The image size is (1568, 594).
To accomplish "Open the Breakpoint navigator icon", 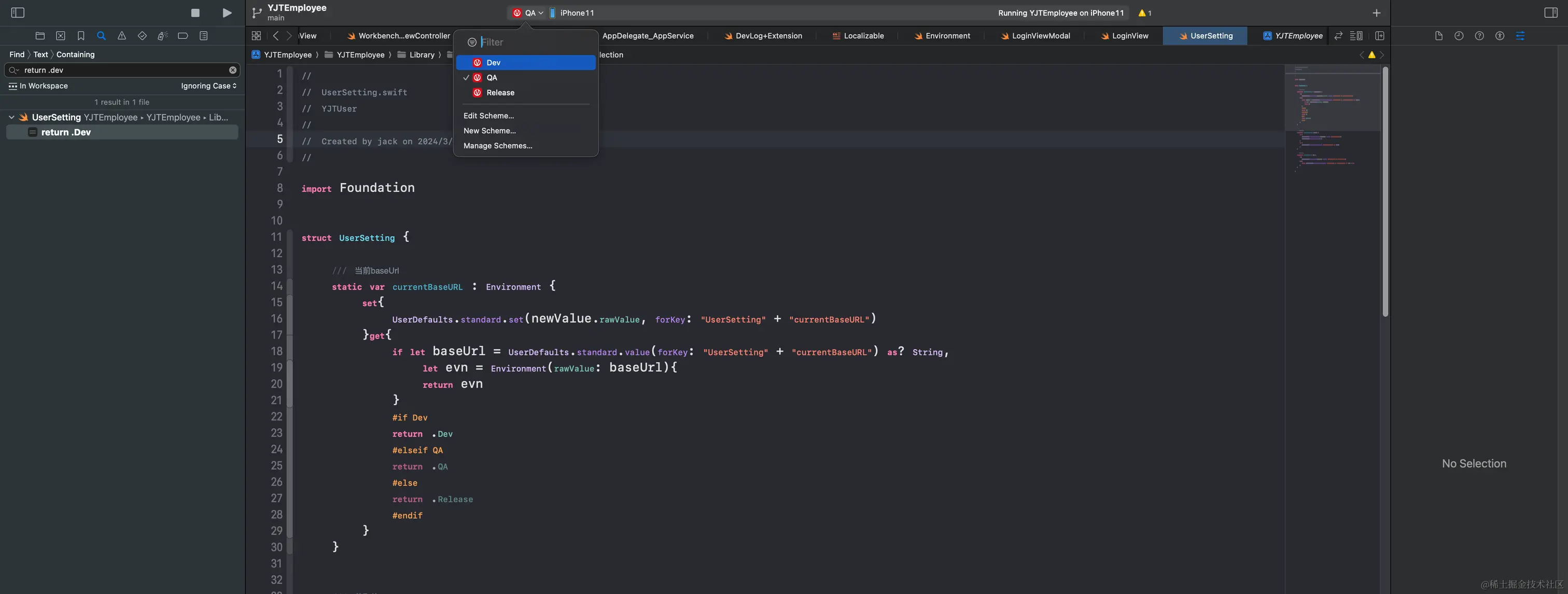I will point(183,36).
